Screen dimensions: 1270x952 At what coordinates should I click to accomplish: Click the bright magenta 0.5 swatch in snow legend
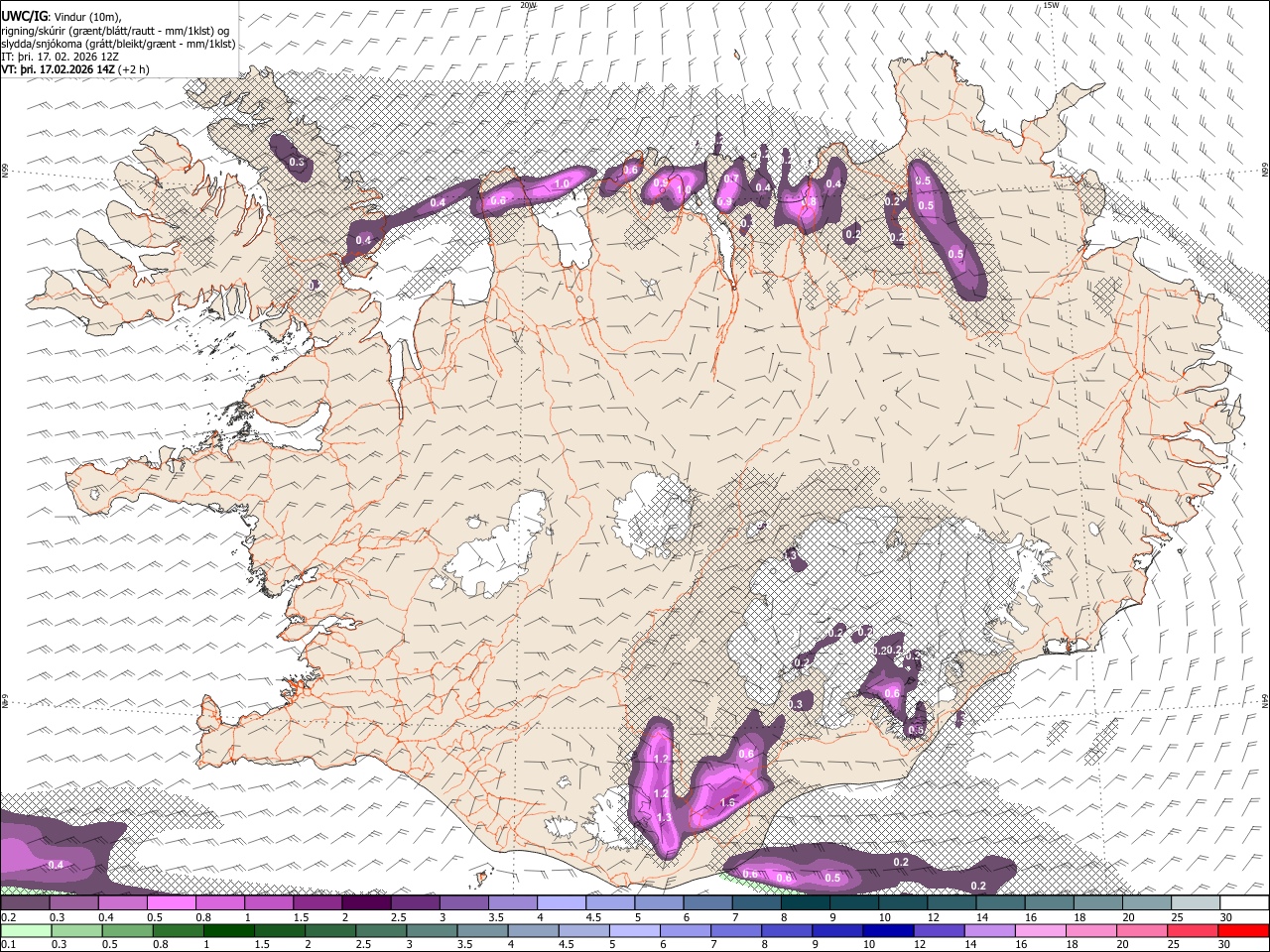click(x=171, y=903)
